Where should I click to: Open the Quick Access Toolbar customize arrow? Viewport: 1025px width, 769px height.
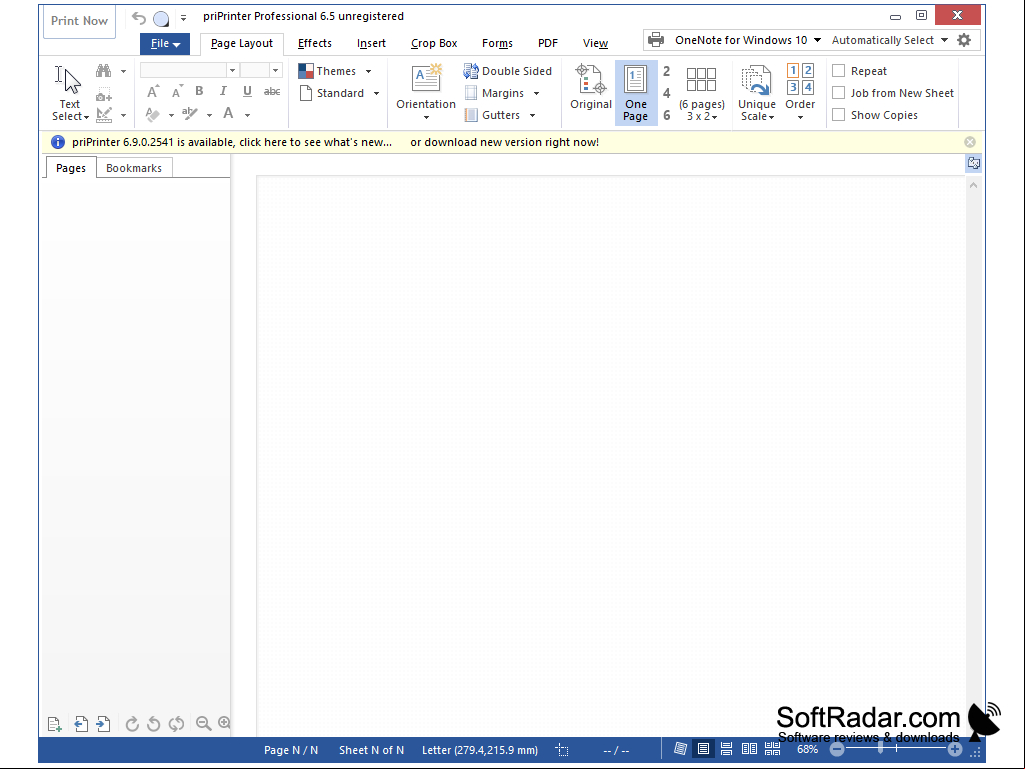pos(184,18)
